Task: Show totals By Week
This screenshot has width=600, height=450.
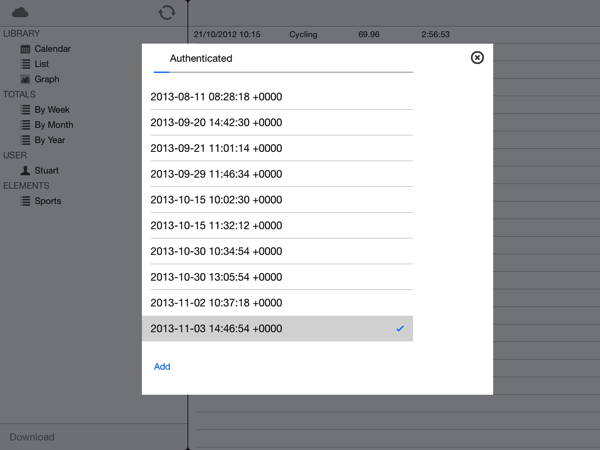Action: (52, 110)
